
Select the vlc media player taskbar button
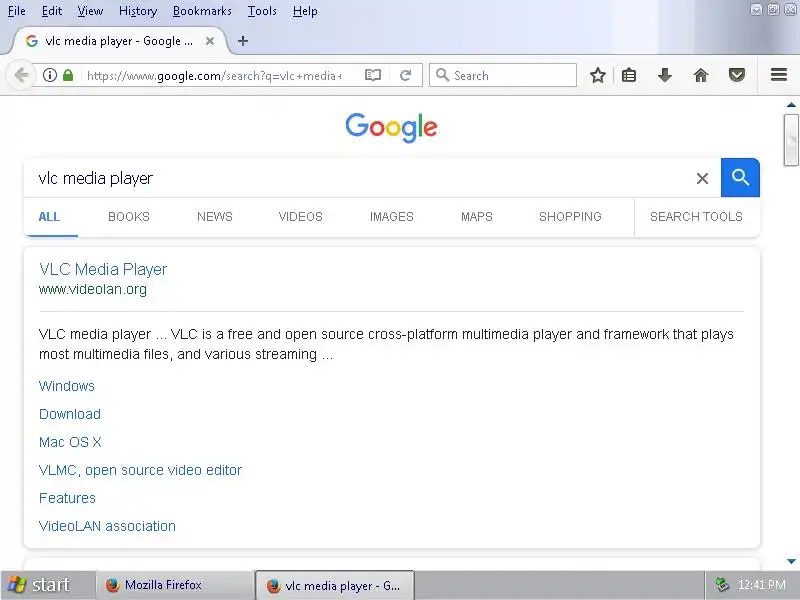click(x=334, y=585)
